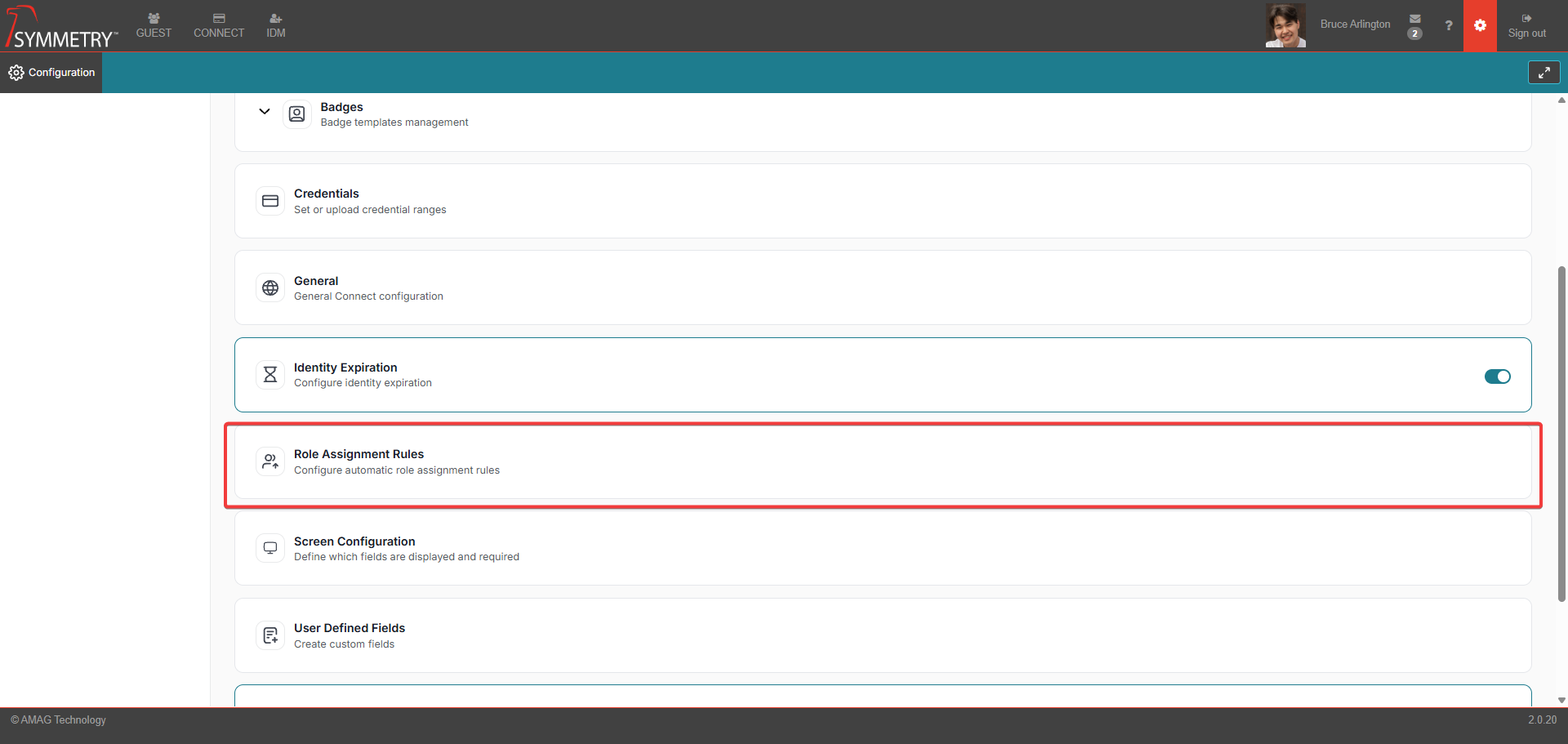1568x744 pixels.
Task: Open the red settings gear icon
Action: click(x=1480, y=25)
